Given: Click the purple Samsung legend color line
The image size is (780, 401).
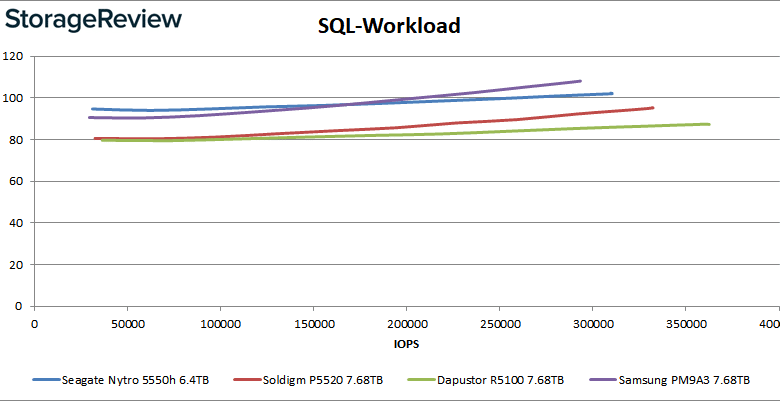Looking at the screenshot, I should click(x=602, y=380).
